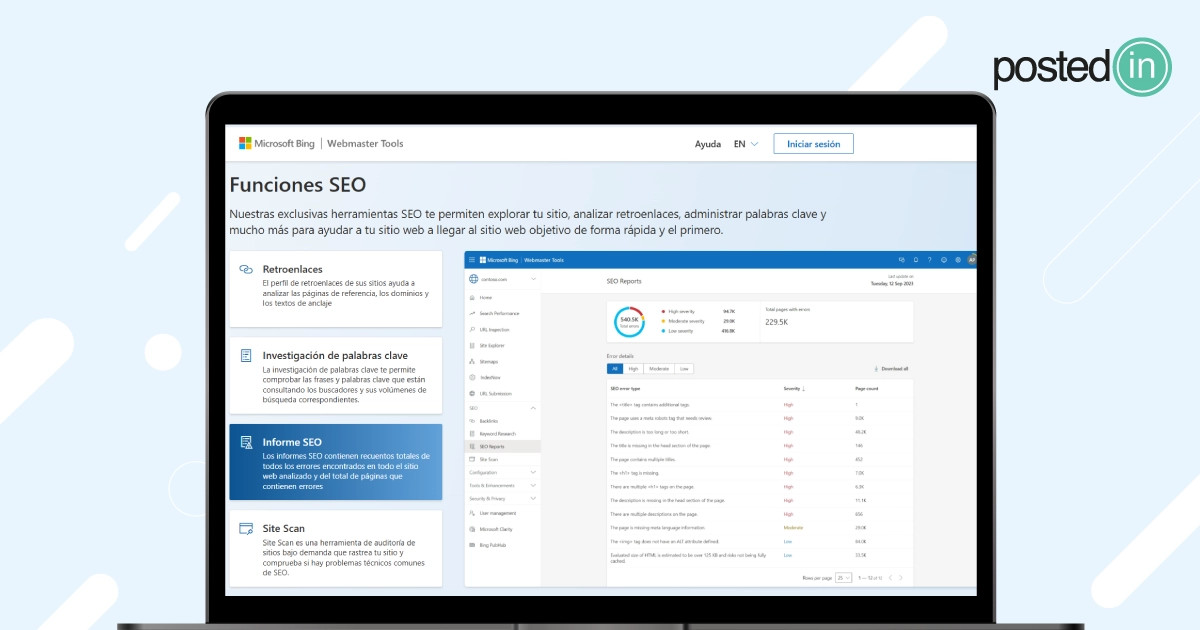Click the Bing PubHub sidebar icon
Screen dimensions: 1200x630
coord(472,545)
